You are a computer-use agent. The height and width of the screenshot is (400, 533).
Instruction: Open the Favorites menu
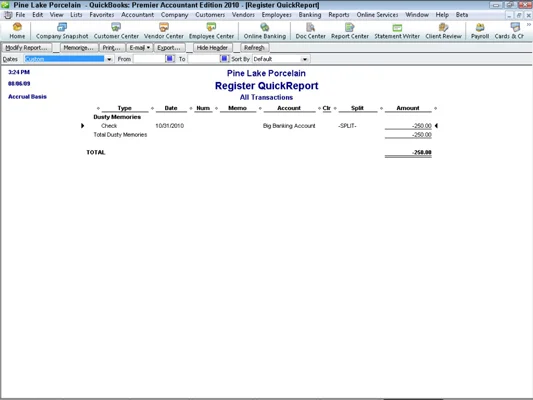102,15
